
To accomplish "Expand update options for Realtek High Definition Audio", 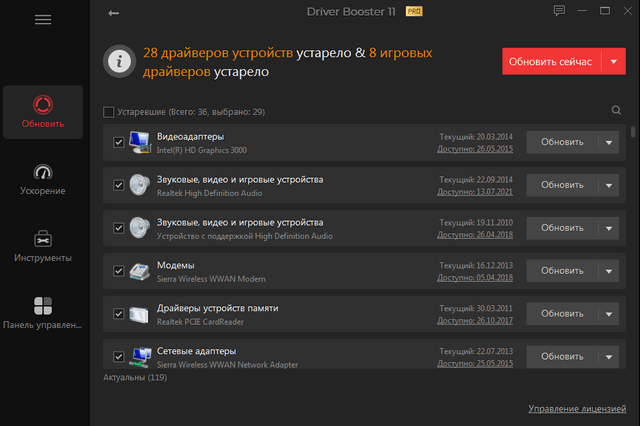I will point(609,185).
